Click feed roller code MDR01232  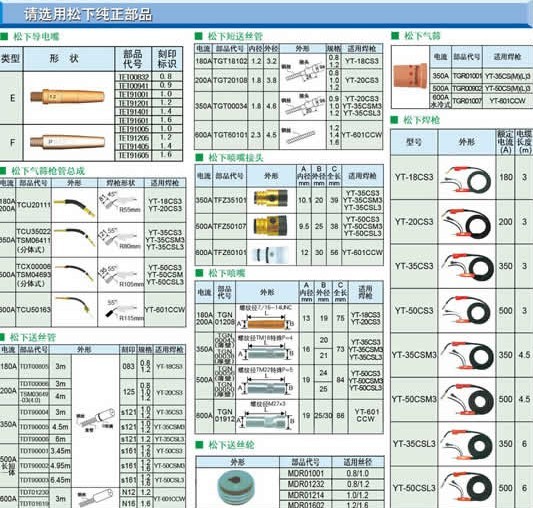306,484
